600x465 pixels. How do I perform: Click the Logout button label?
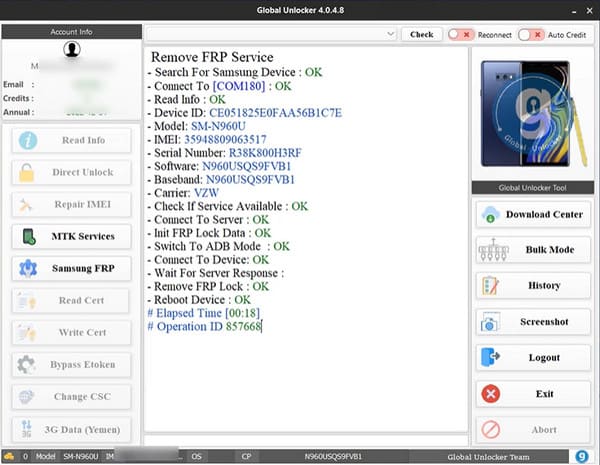544,357
